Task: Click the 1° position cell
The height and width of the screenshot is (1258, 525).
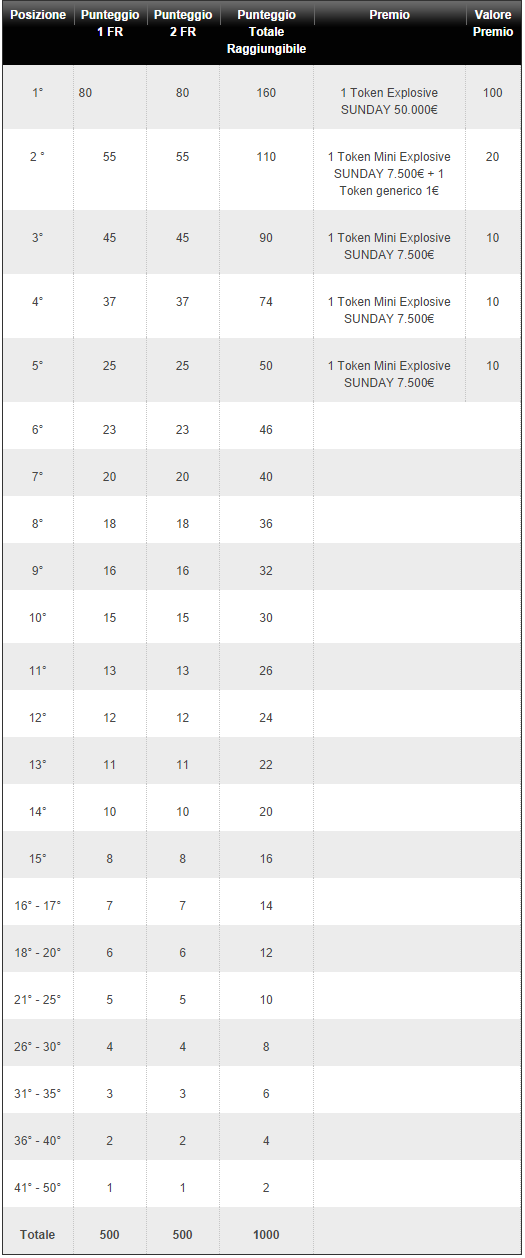Action: coord(38,93)
